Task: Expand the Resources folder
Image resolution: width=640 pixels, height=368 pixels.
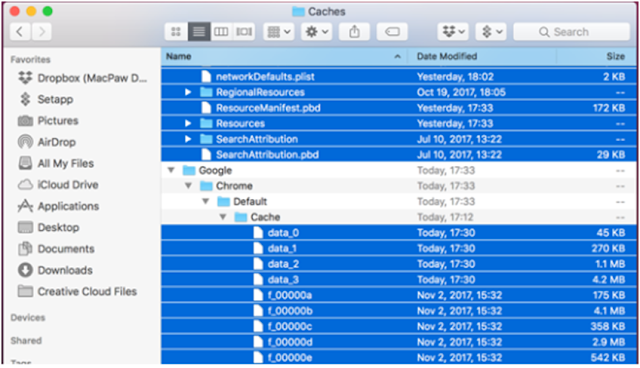Action: [x=188, y=123]
